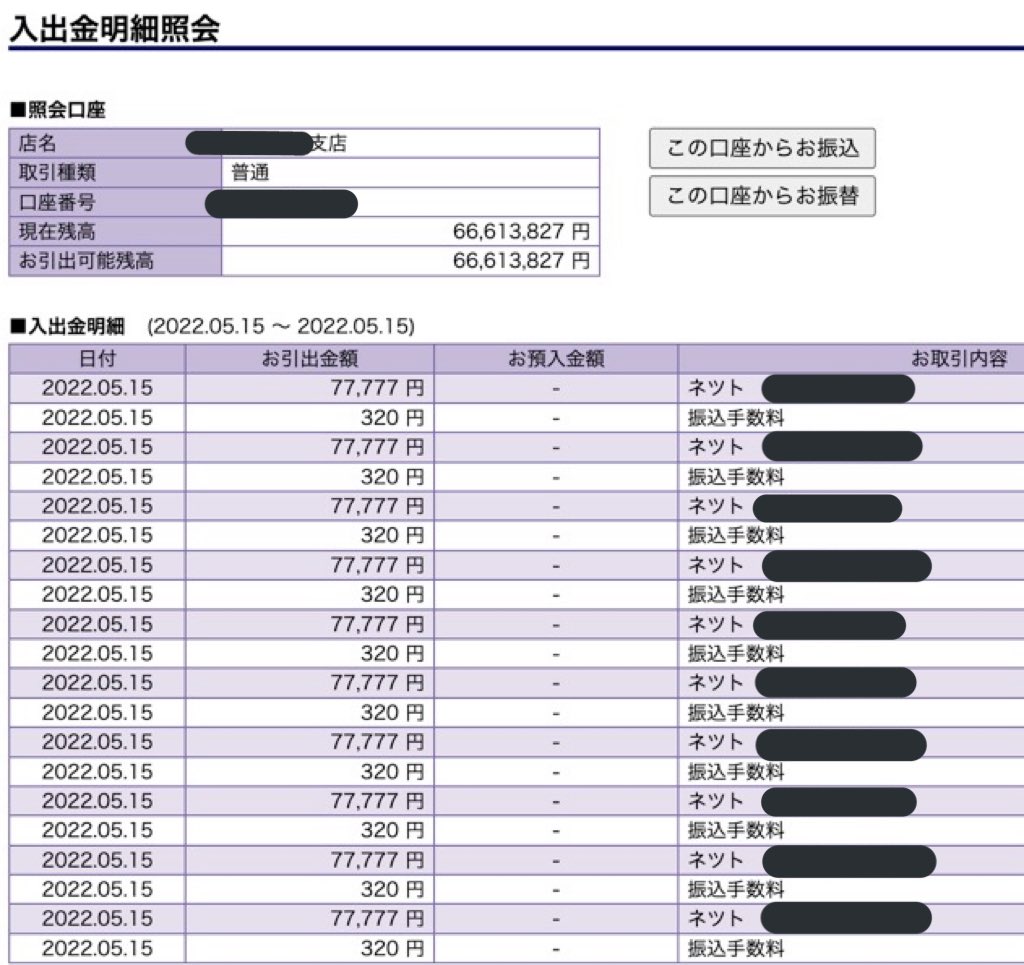The image size is (1024, 965).
Task: Select the 入出金明細照会 page title
Action: point(114,29)
